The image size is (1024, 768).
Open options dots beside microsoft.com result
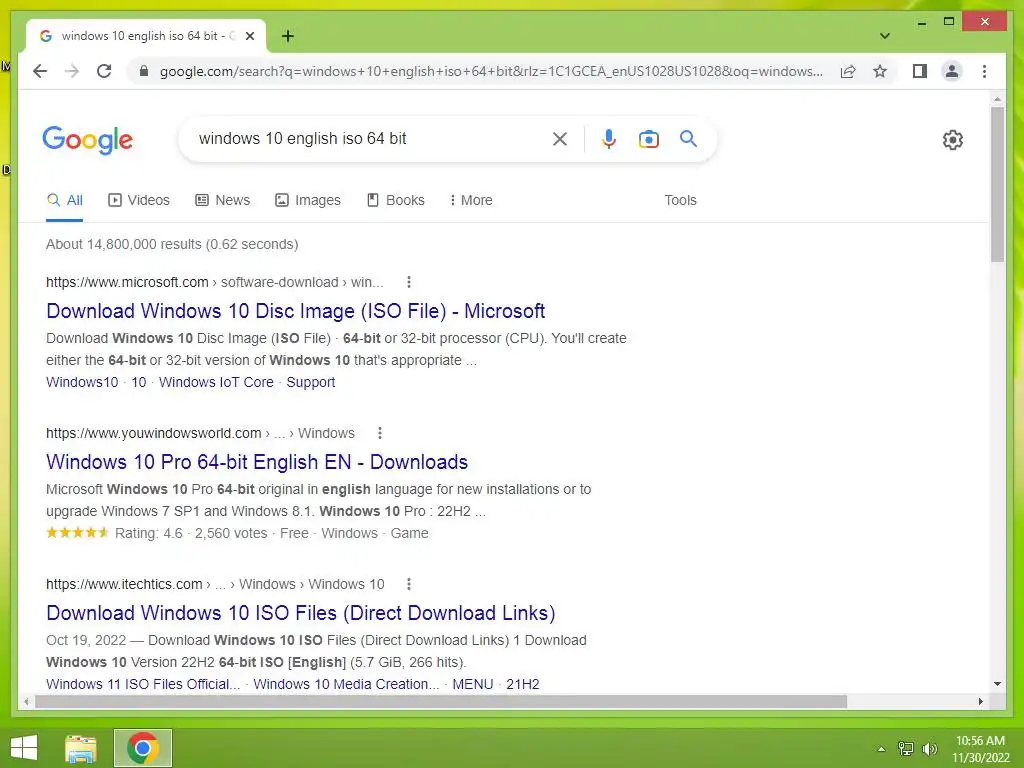[x=409, y=282]
